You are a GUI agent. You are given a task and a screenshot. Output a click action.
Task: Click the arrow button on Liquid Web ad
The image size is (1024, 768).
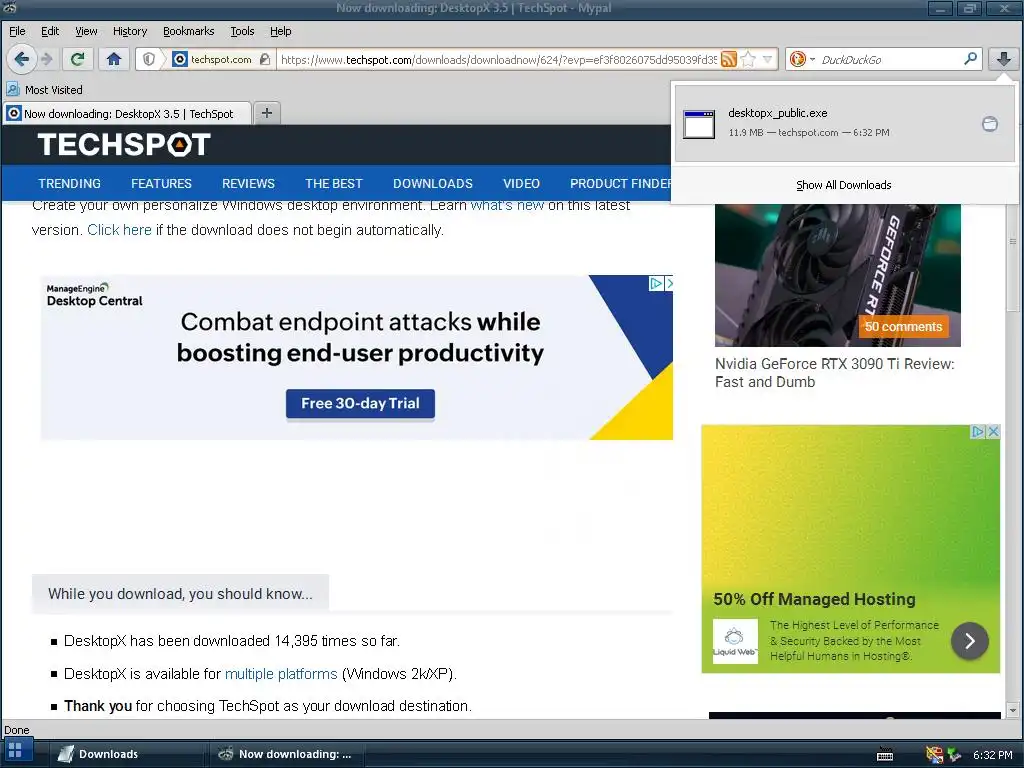coord(969,641)
